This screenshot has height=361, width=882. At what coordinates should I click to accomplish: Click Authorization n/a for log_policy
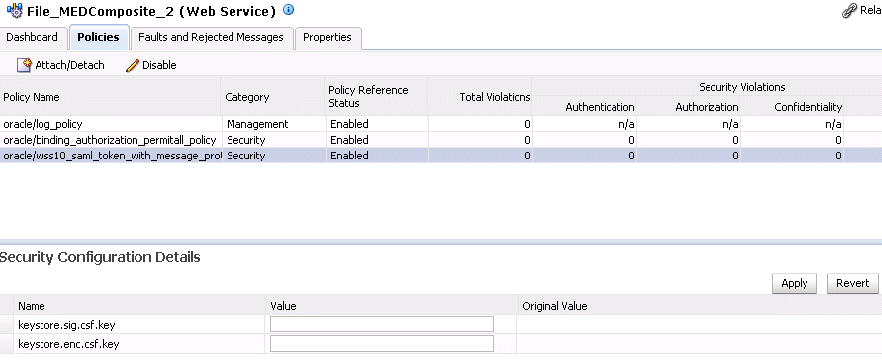click(x=730, y=124)
